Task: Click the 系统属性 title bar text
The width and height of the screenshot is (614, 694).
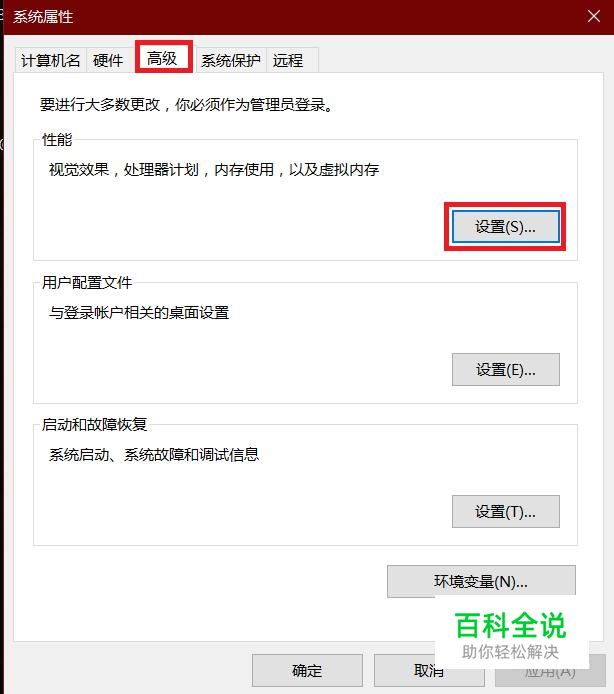Action: click(x=43, y=17)
